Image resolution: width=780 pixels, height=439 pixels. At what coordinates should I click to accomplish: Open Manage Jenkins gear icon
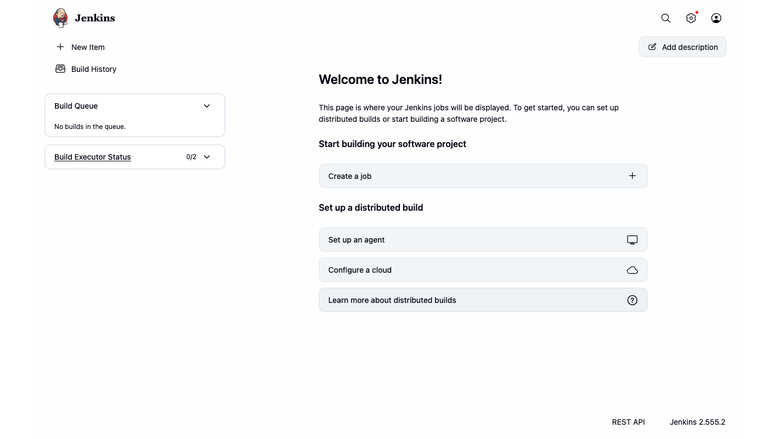(691, 18)
